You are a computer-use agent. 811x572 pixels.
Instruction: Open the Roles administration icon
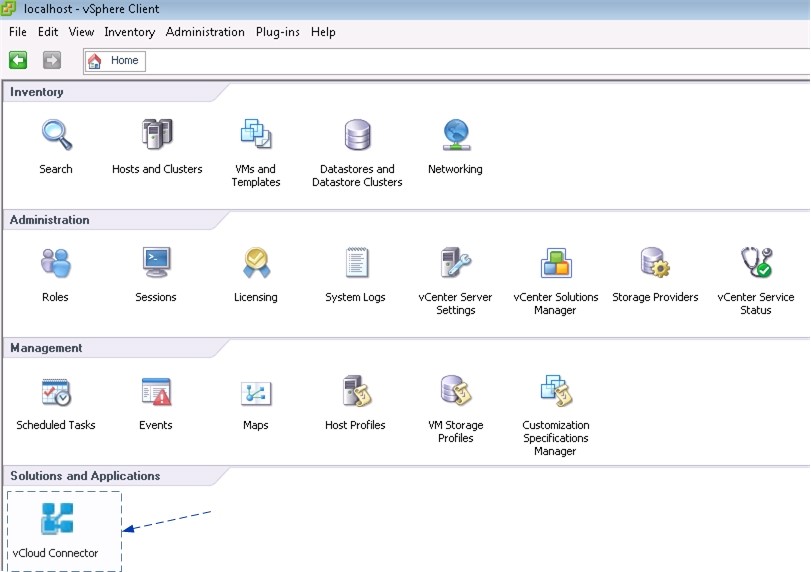(55, 263)
